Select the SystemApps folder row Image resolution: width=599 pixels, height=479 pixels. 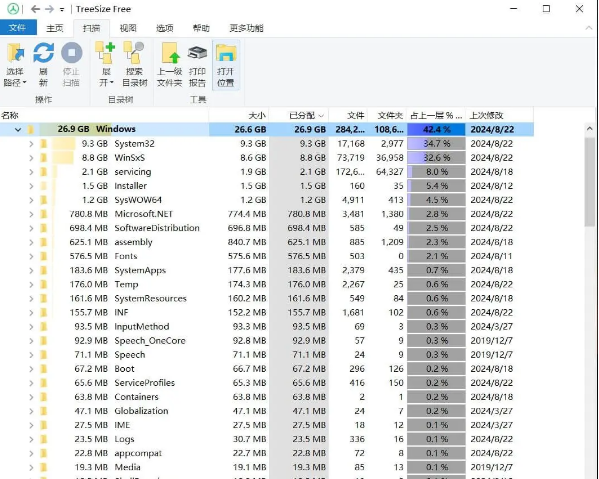click(x=267, y=270)
